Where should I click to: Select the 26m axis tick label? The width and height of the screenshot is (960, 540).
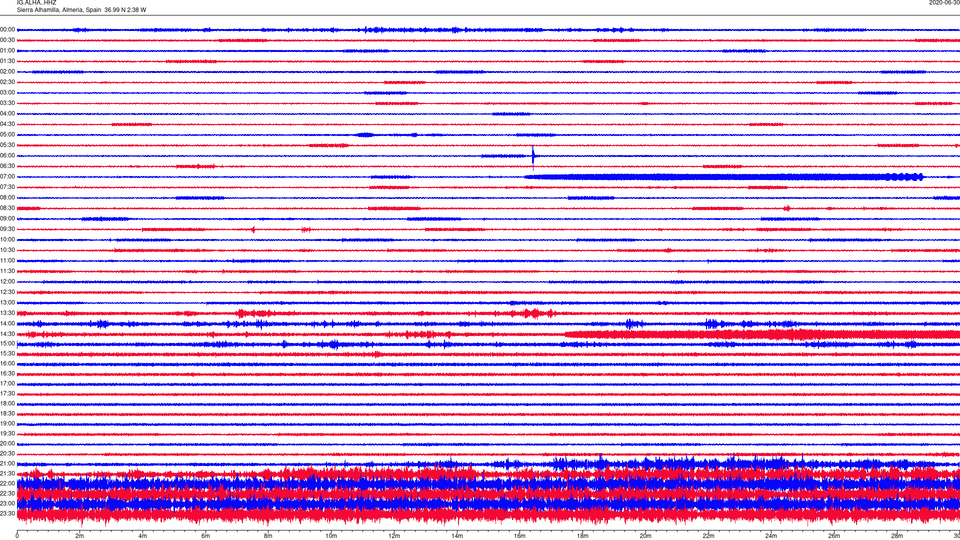coord(833,536)
